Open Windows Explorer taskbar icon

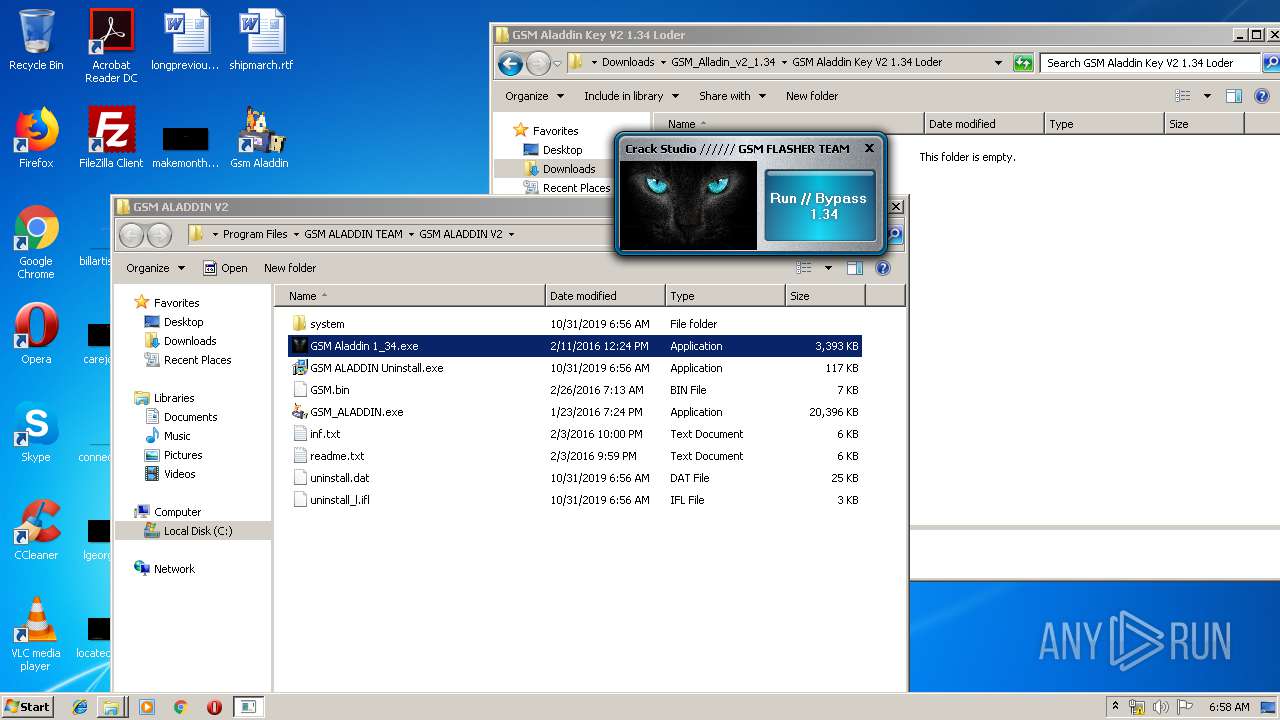pos(111,707)
